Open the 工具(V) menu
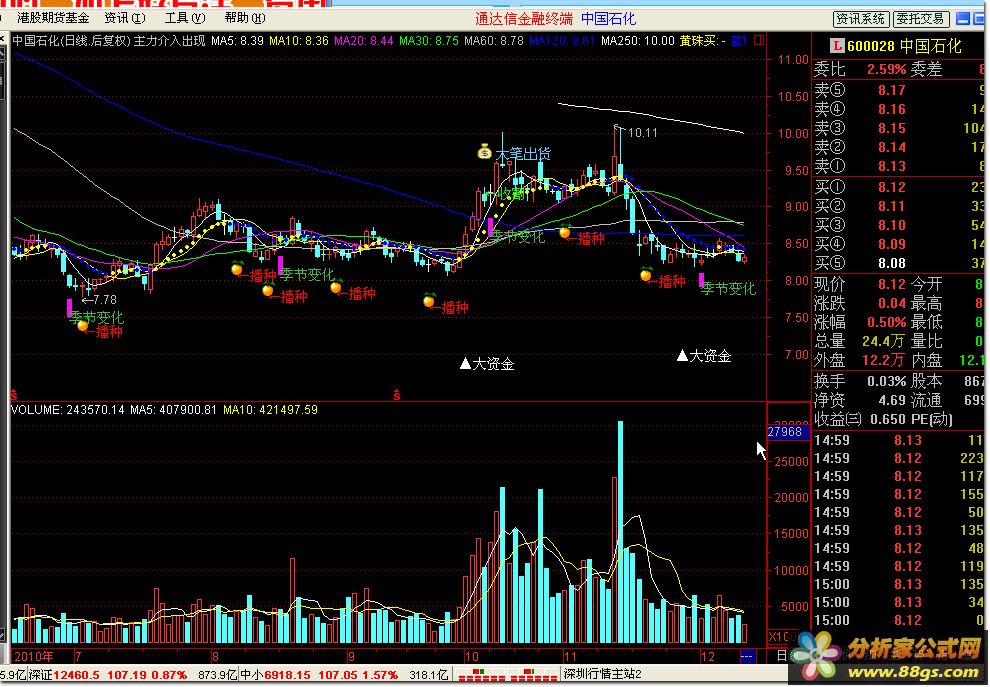 184,18
